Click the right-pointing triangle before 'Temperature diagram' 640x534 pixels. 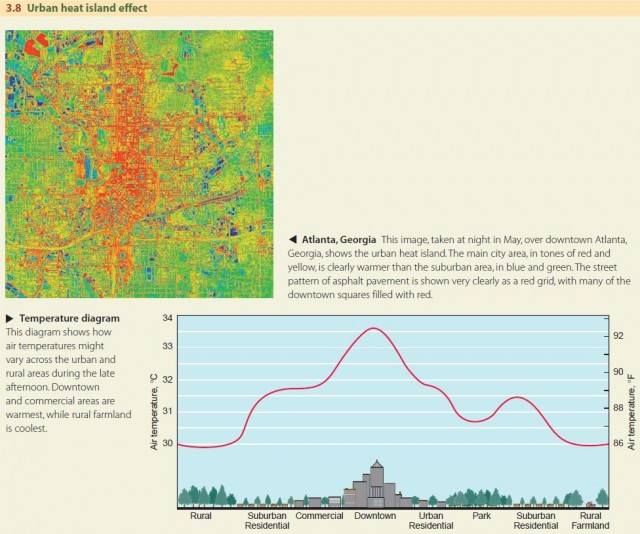tap(10, 318)
